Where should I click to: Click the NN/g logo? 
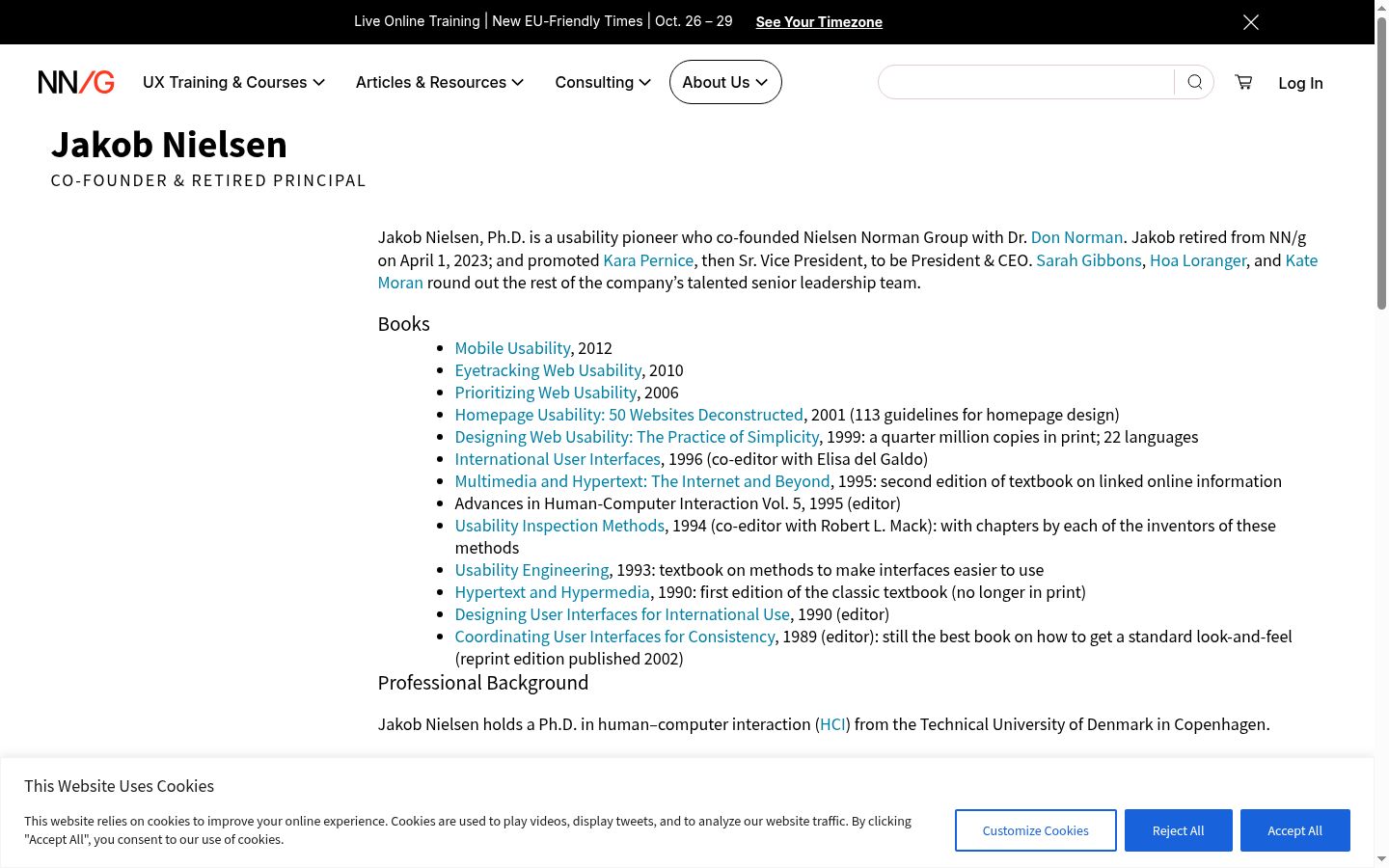[76, 82]
